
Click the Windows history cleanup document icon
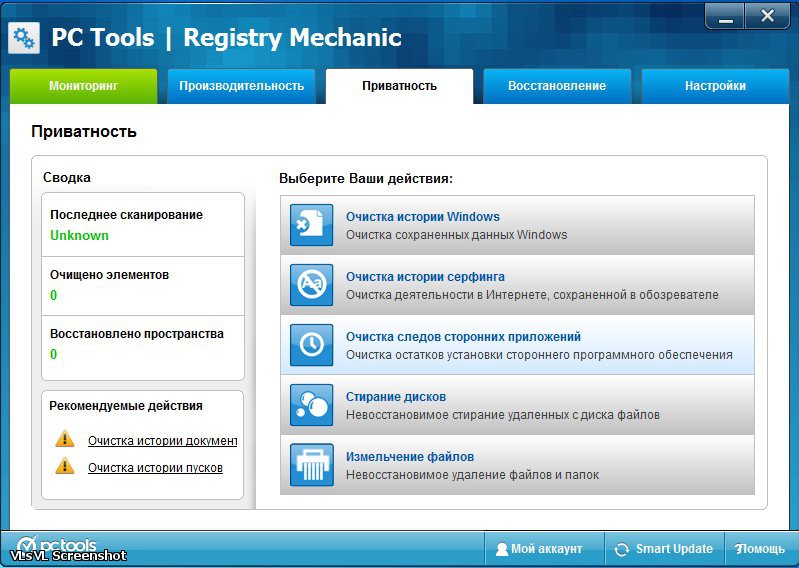(x=311, y=225)
